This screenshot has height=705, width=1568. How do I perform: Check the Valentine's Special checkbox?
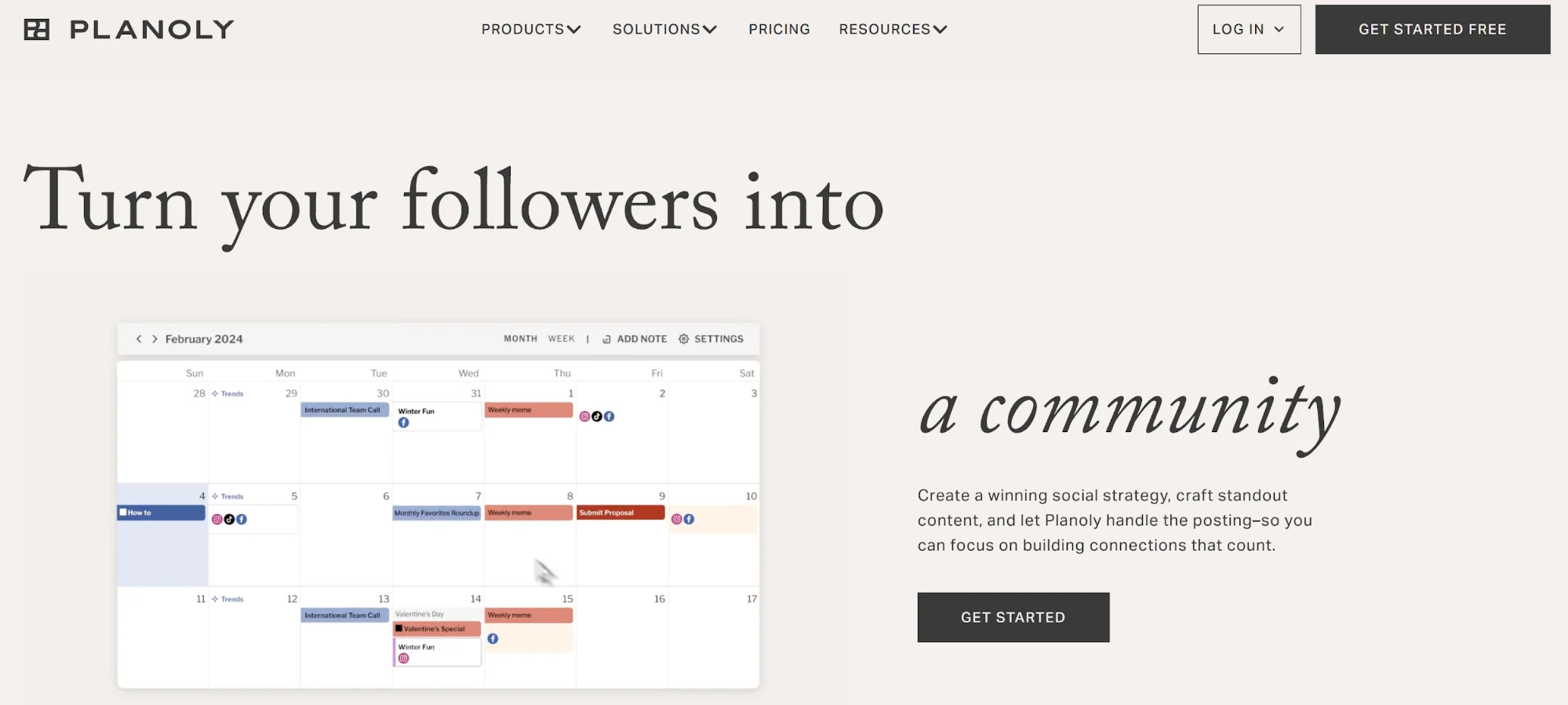coord(398,628)
